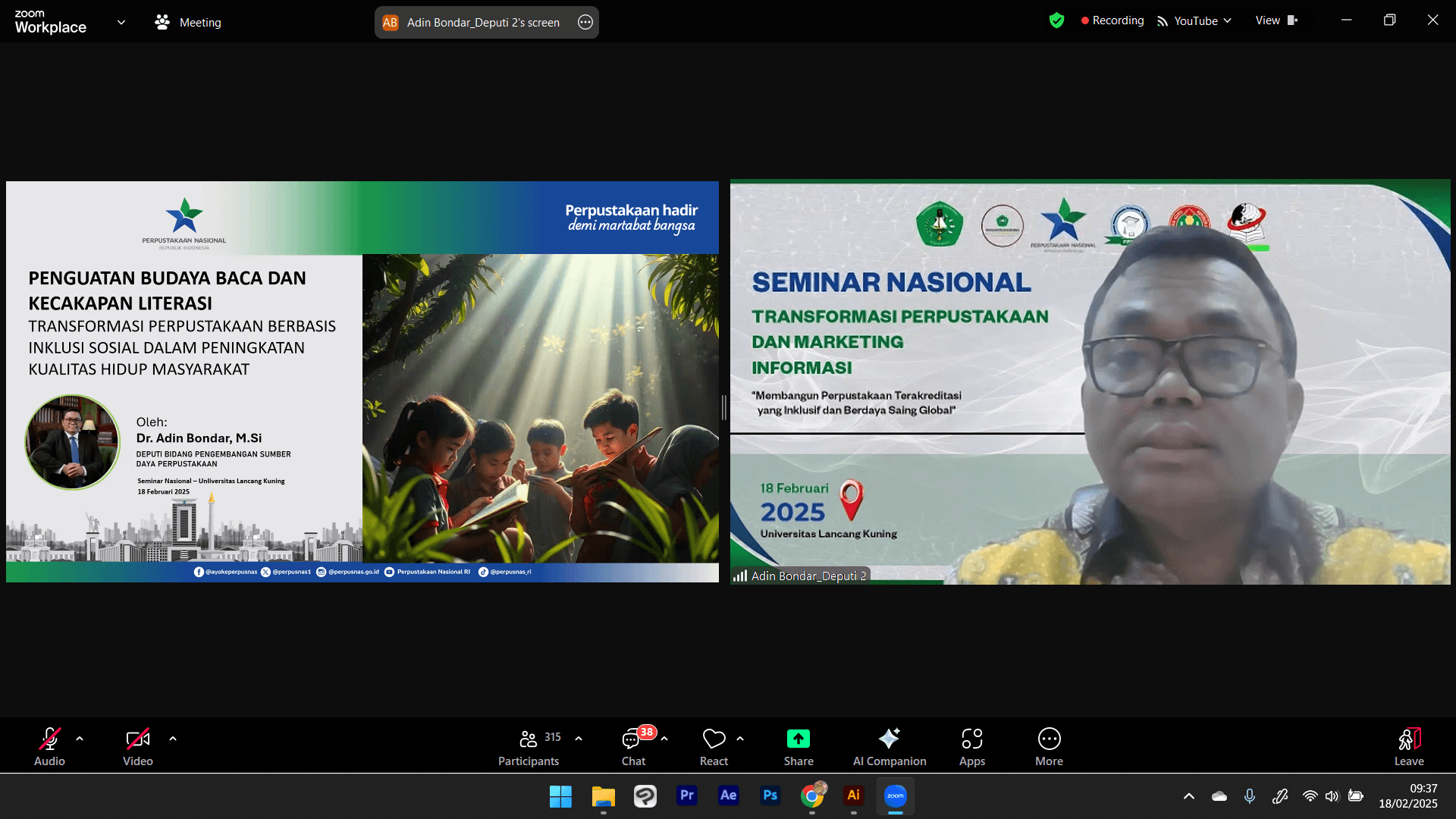Click the battery tray icon
The height and width of the screenshot is (819, 1456).
tap(1356, 796)
